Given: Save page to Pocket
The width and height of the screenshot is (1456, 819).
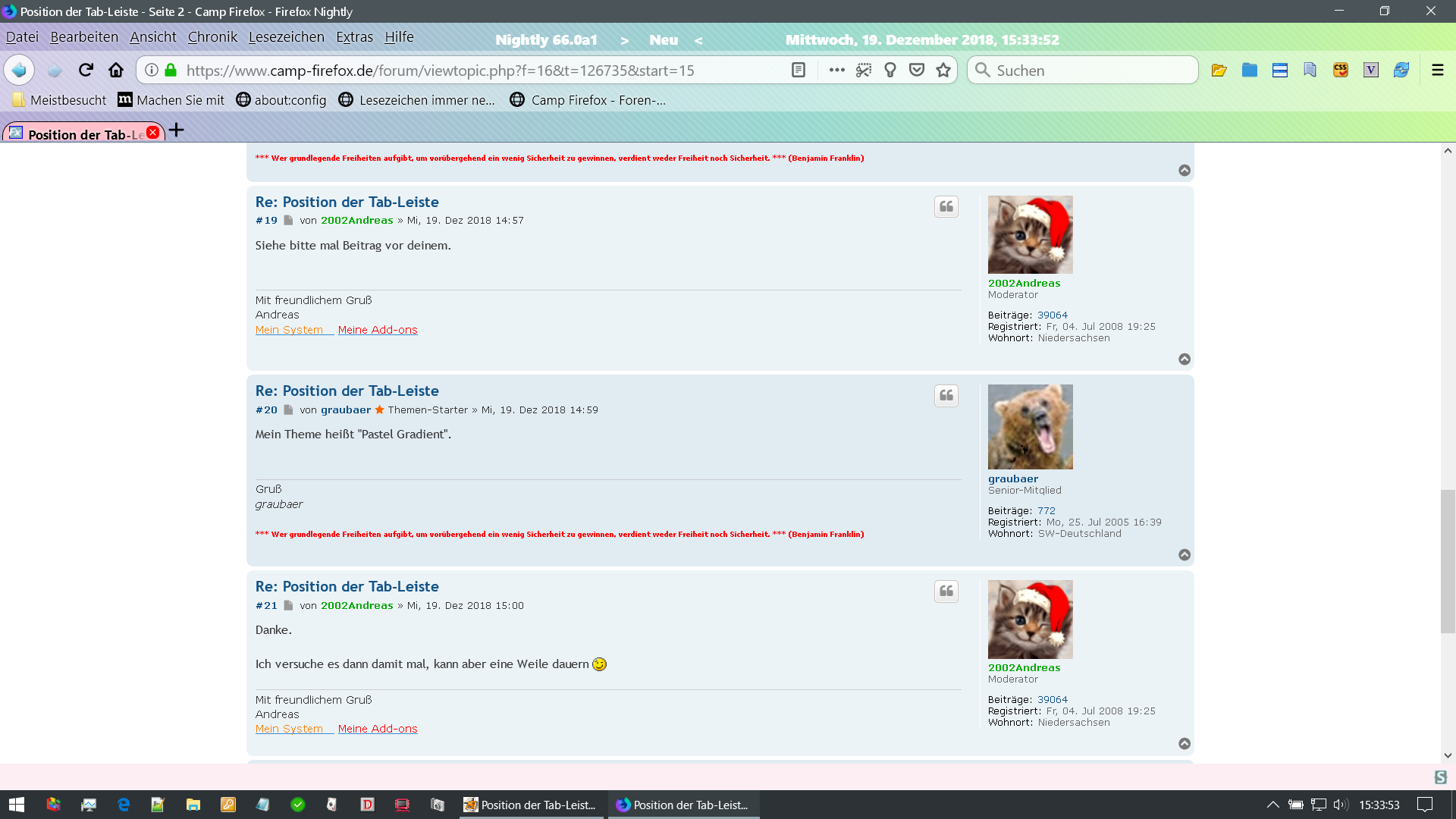Looking at the screenshot, I should tap(917, 70).
